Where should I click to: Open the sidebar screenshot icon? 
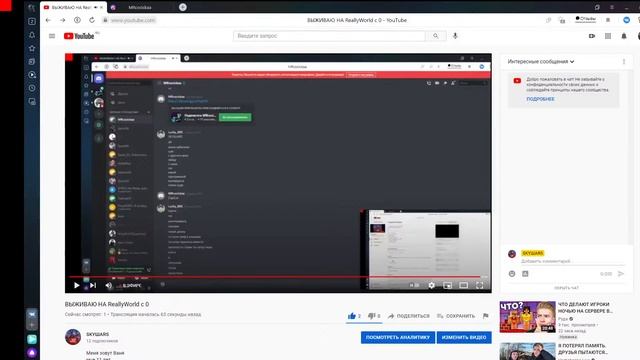pyautogui.click(x=32, y=102)
